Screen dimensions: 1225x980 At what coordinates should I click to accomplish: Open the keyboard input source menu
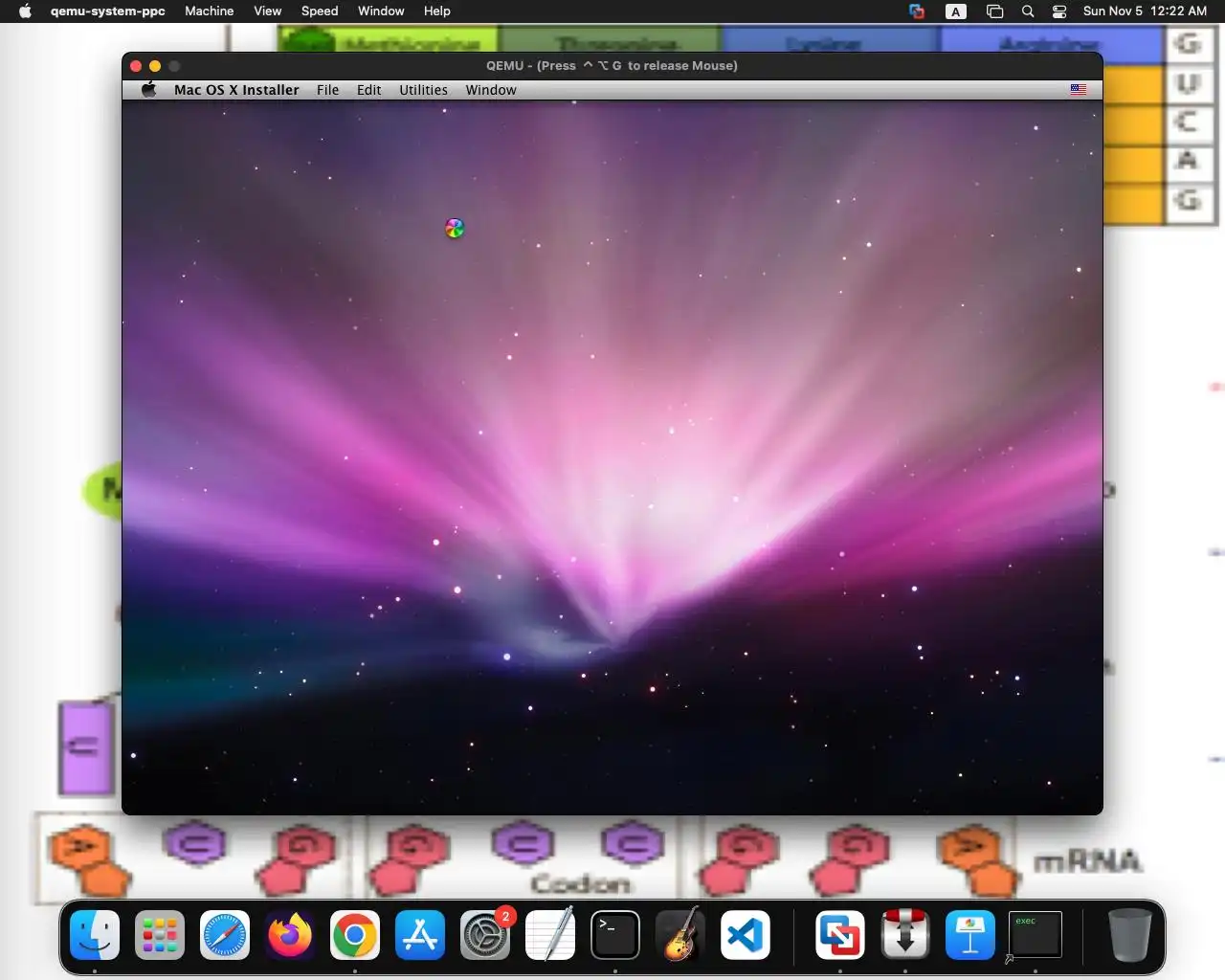[x=955, y=11]
